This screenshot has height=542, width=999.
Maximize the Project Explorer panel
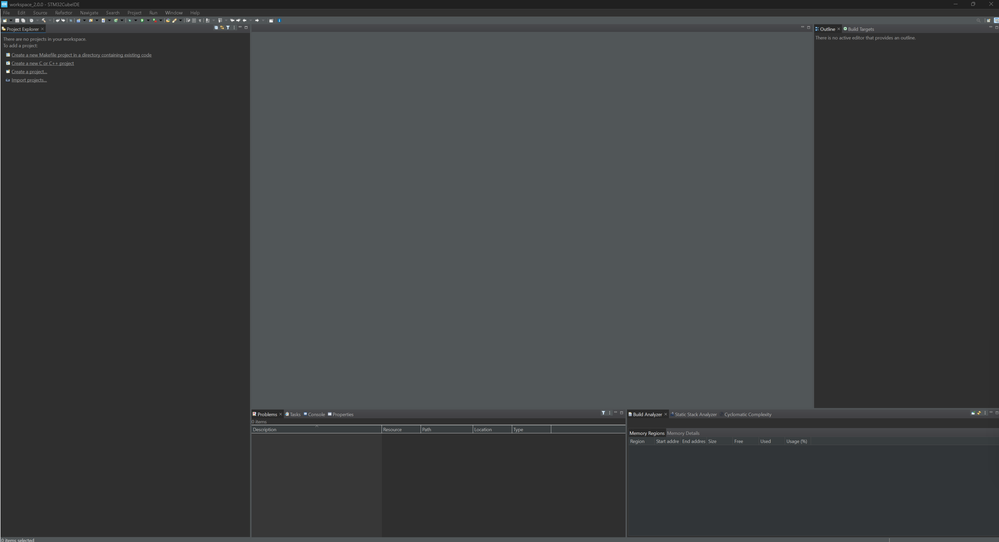click(x=246, y=27)
